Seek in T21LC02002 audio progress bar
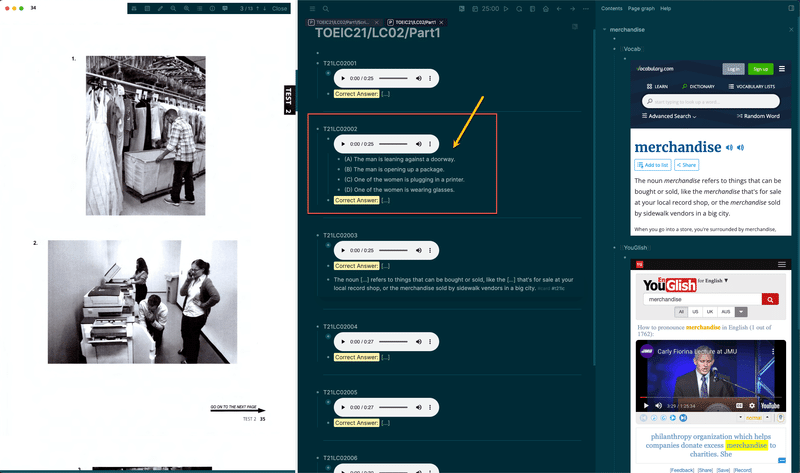Image resolution: width=800 pixels, height=473 pixels. (x=393, y=144)
